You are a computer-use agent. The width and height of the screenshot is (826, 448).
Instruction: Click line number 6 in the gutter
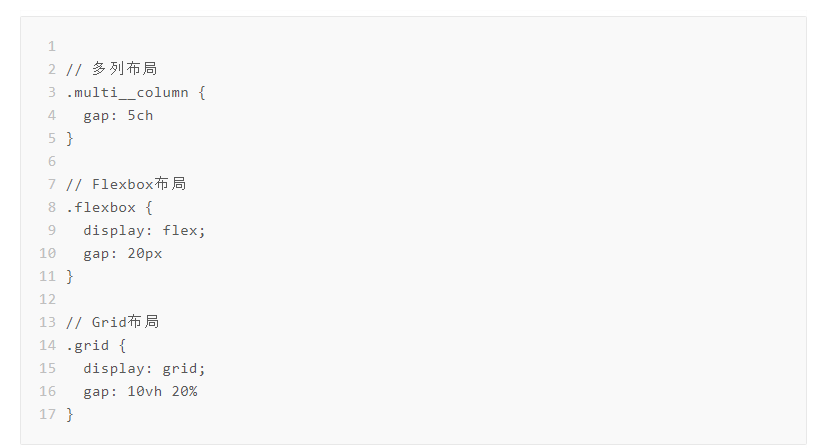click(52, 161)
